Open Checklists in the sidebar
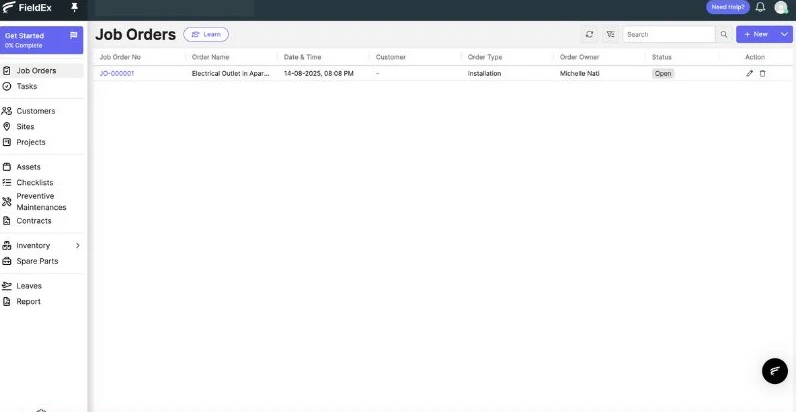The image size is (796, 412). pyautogui.click(x=42, y=183)
